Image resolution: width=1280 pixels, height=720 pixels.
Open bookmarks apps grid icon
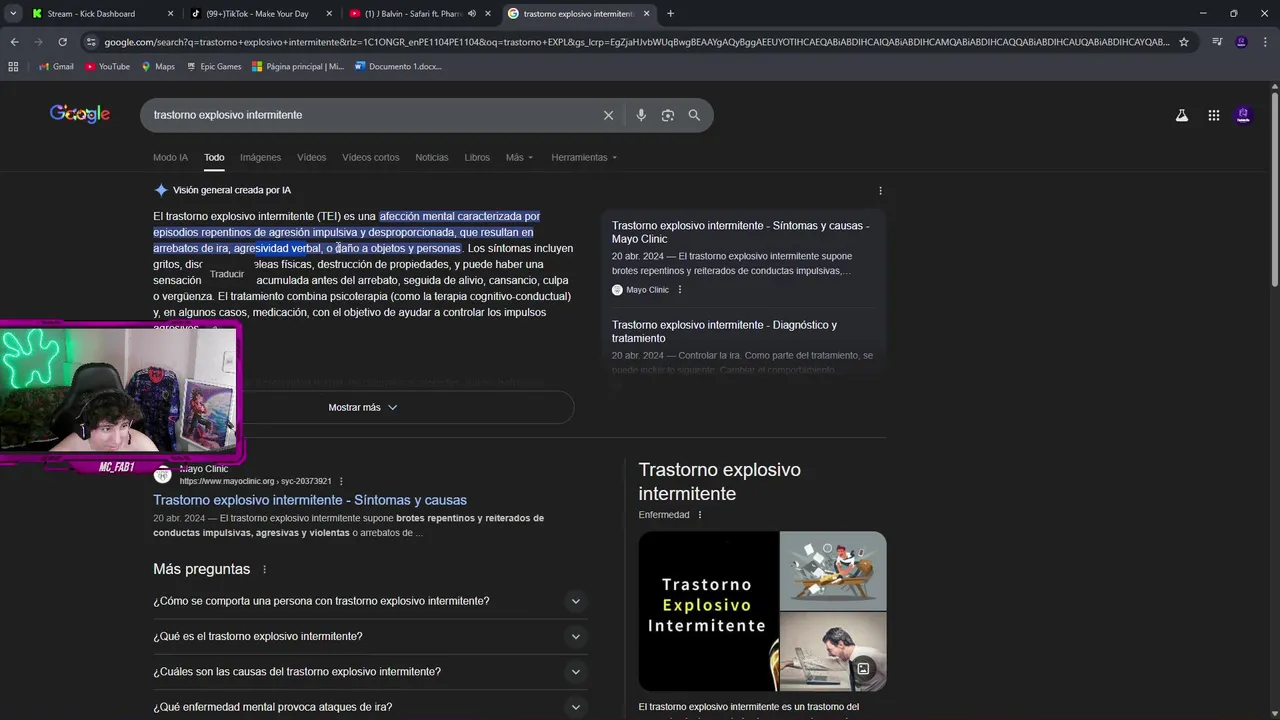[13, 66]
